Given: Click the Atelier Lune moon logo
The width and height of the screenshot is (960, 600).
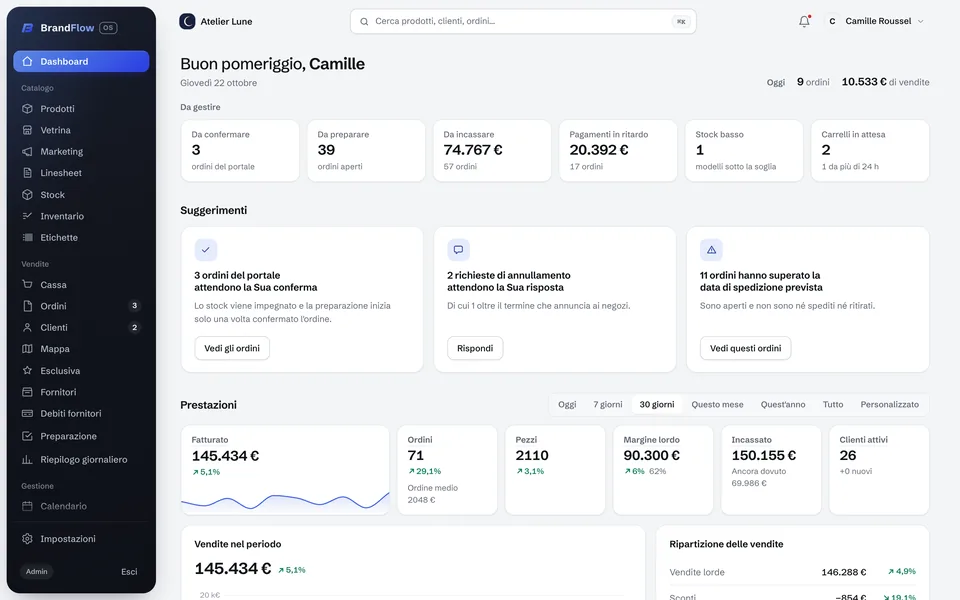Looking at the screenshot, I should tap(187, 21).
